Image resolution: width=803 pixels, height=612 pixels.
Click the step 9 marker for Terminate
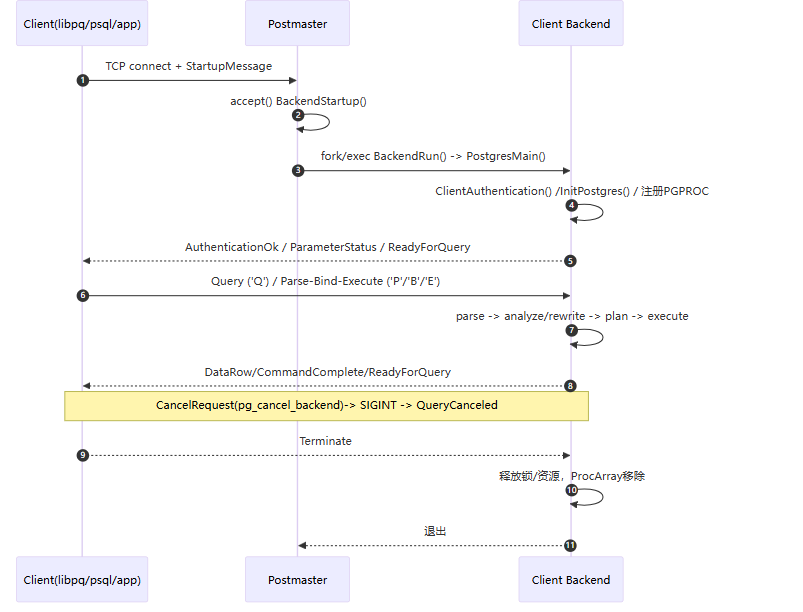tap(82, 455)
